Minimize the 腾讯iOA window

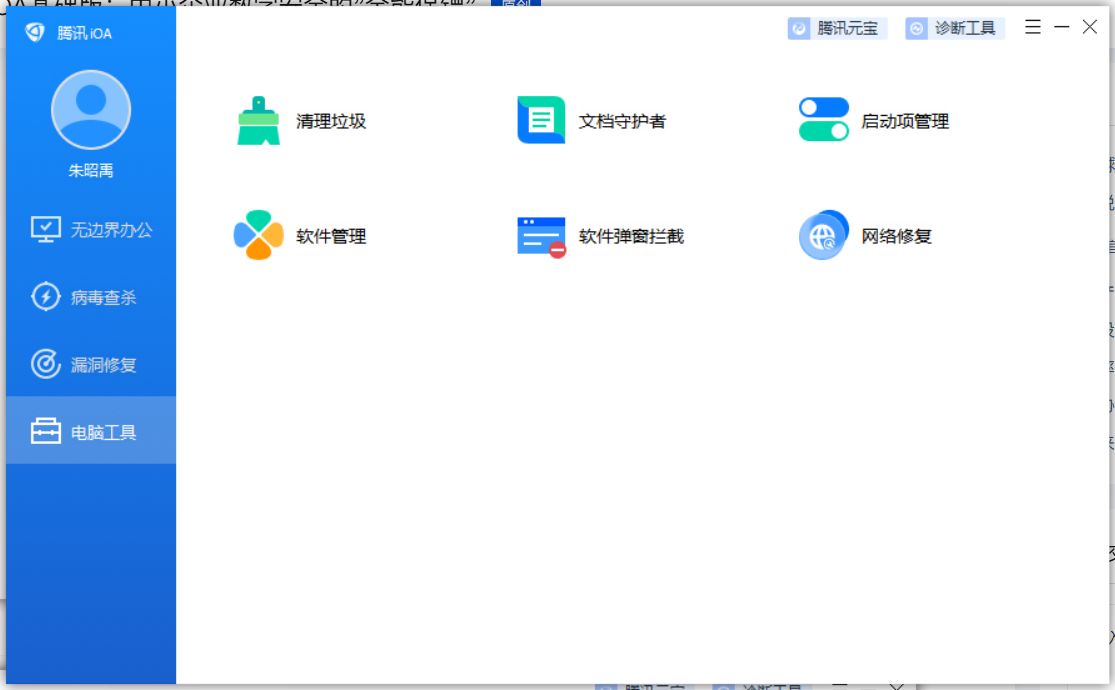click(1062, 27)
